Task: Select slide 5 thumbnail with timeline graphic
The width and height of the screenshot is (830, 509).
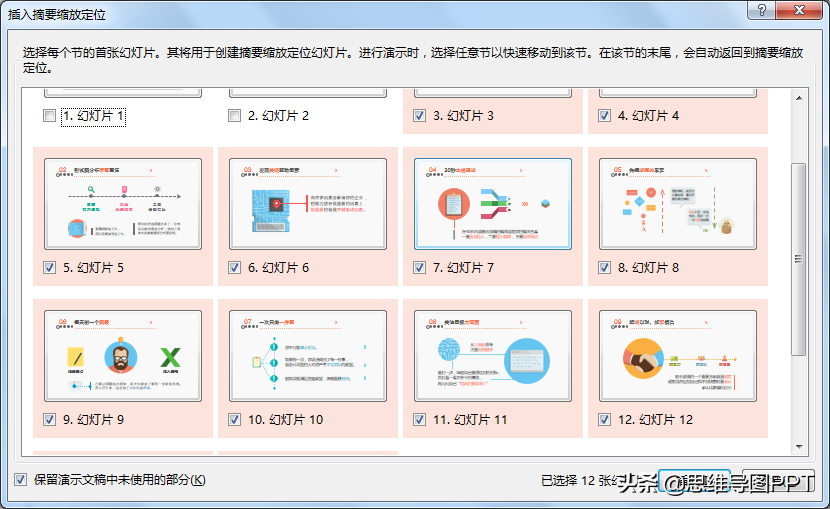Action: point(123,204)
